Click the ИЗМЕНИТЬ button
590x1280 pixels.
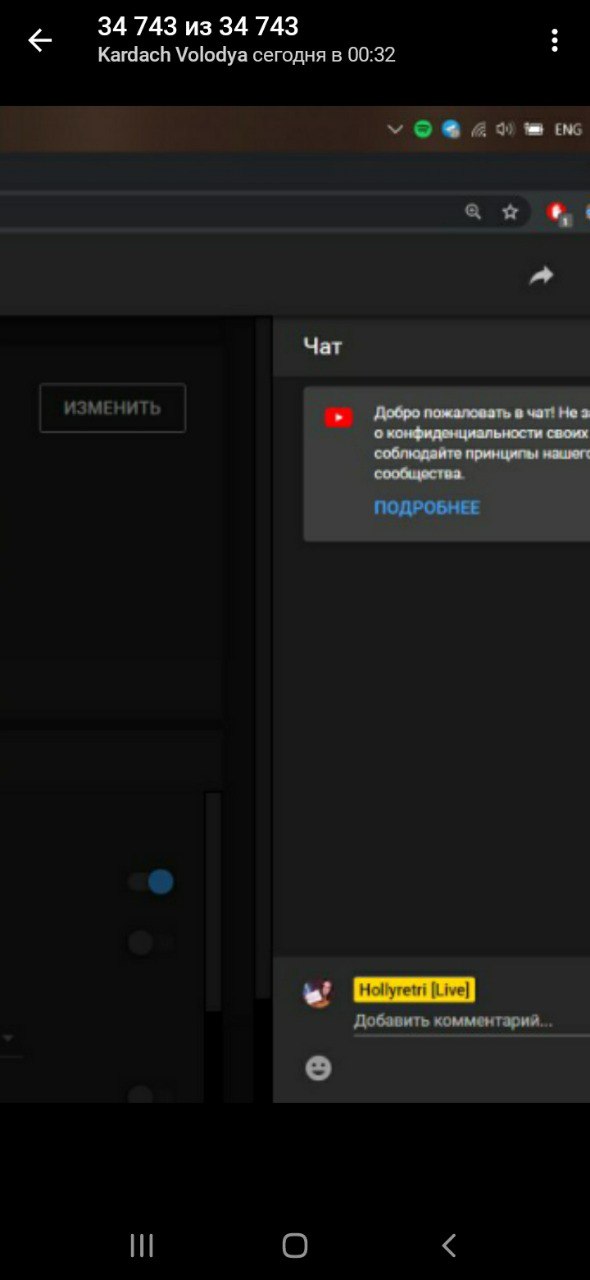pyautogui.click(x=113, y=408)
